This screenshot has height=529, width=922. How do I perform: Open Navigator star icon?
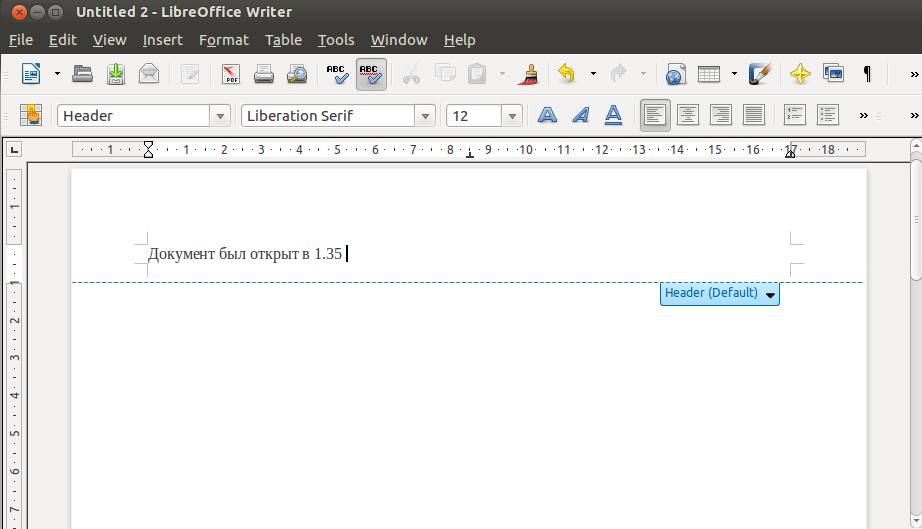coord(800,74)
